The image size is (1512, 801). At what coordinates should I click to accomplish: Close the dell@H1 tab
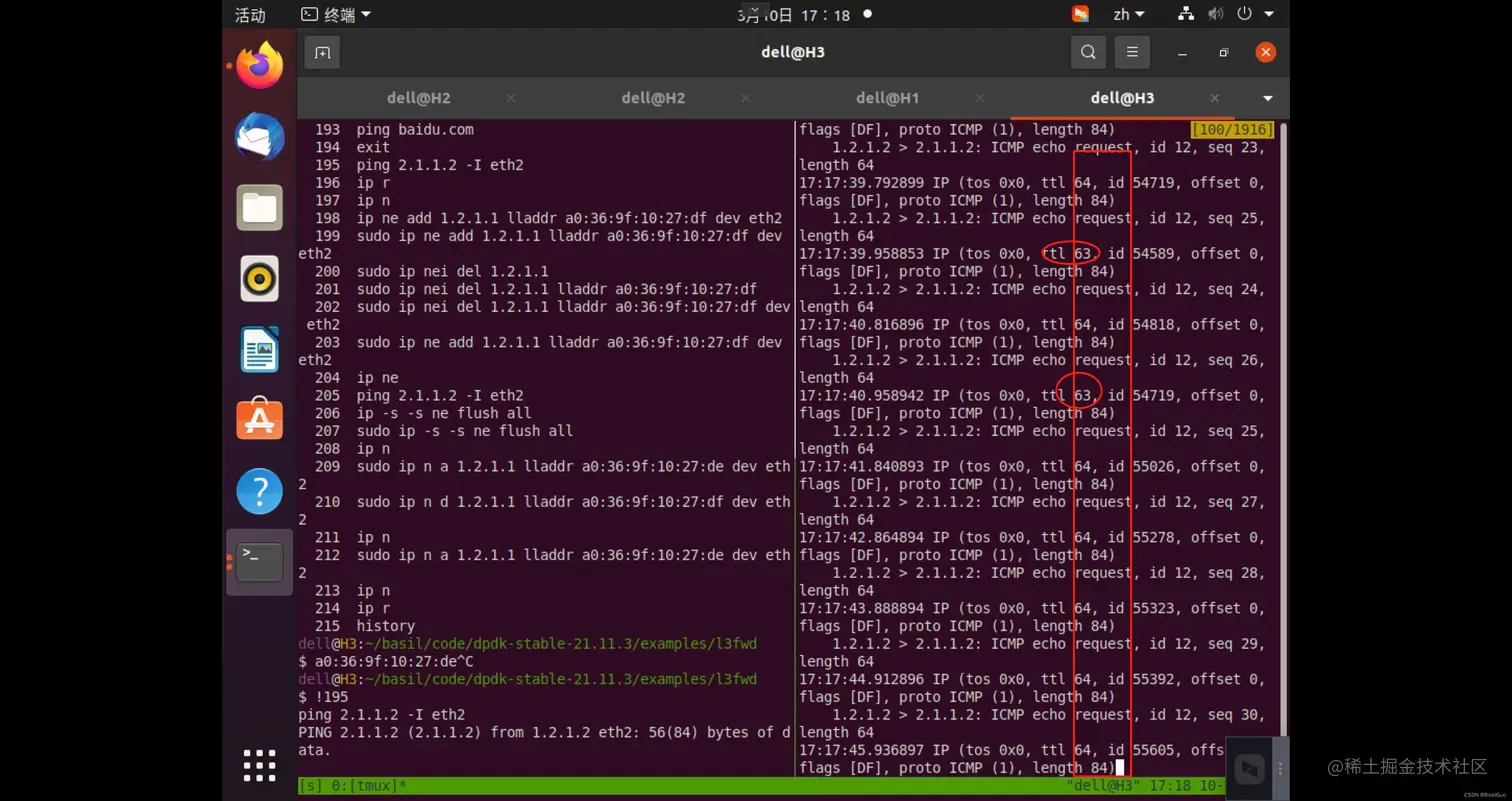point(979,98)
